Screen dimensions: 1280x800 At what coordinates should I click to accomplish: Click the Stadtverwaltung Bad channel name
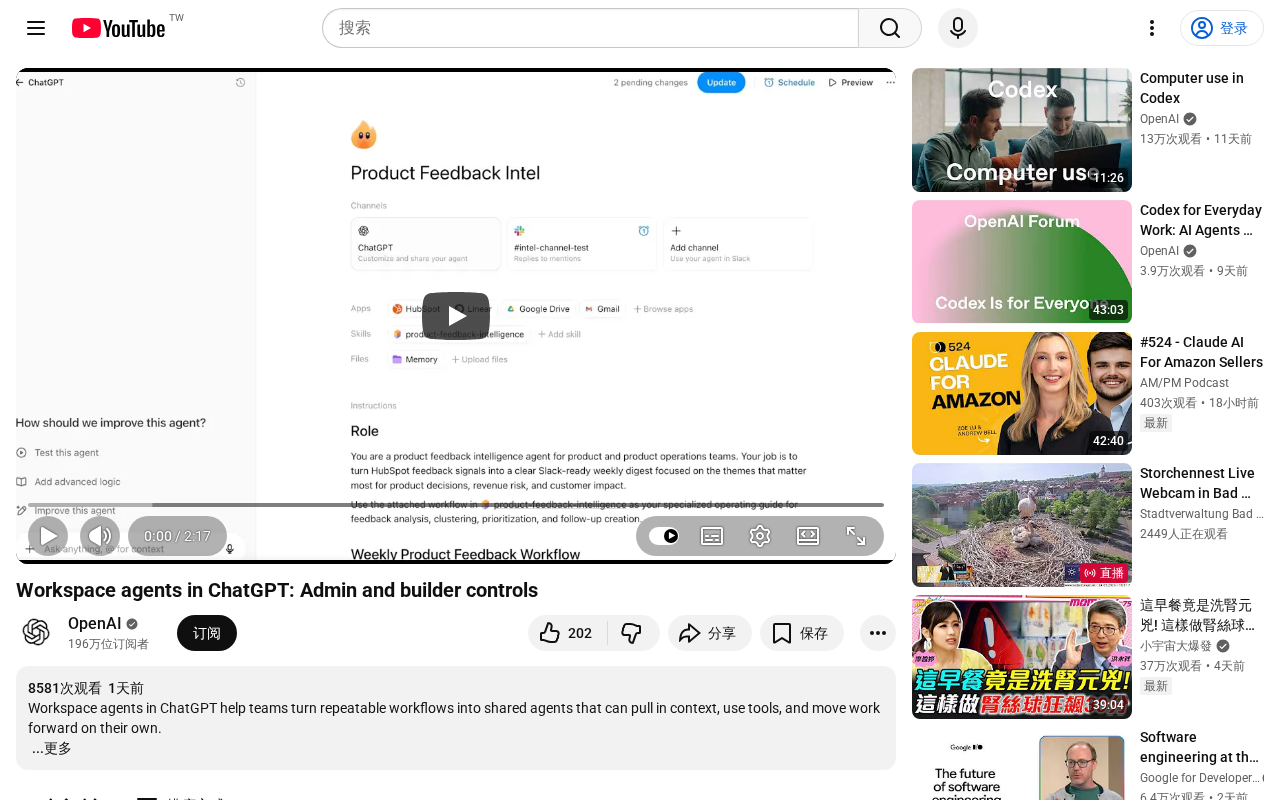click(1201, 514)
